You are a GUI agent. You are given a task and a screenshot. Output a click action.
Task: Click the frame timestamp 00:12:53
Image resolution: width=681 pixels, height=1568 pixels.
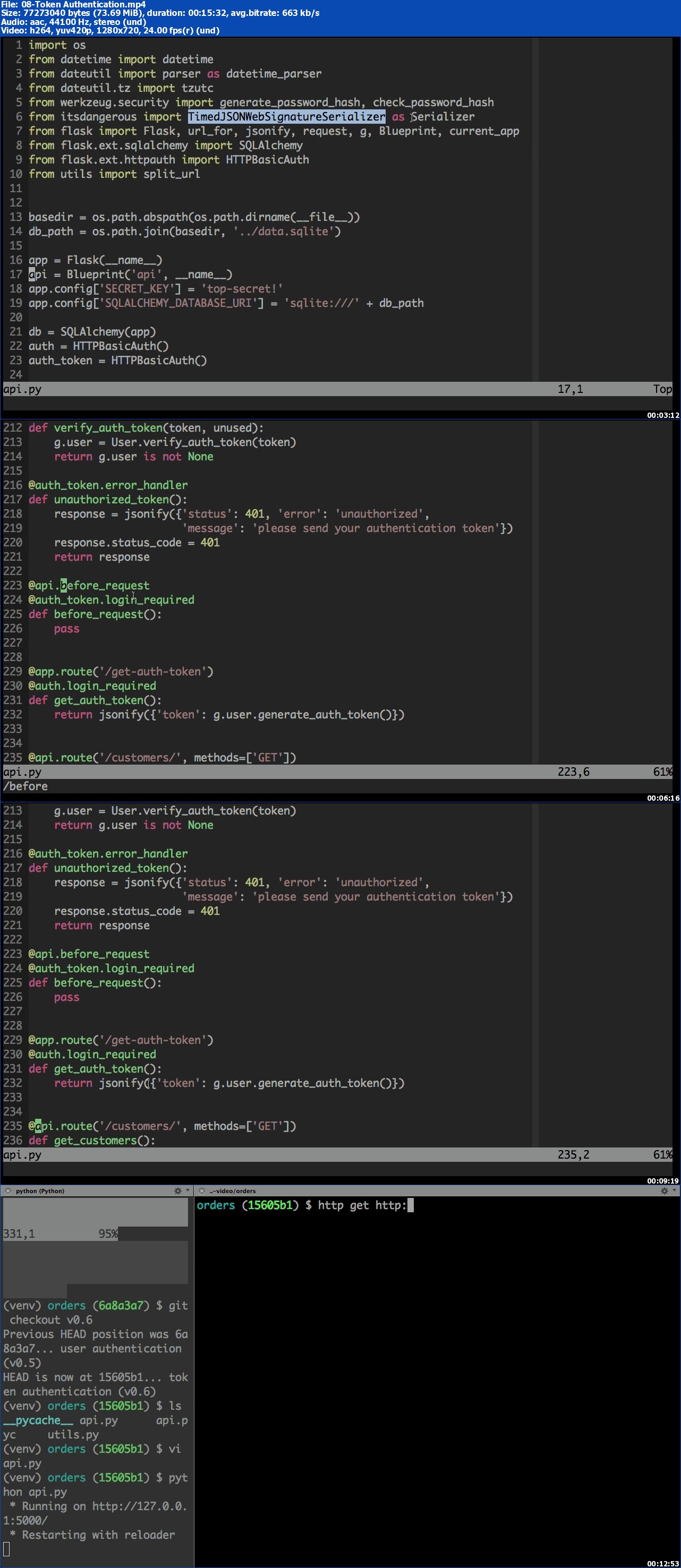tap(663, 1564)
